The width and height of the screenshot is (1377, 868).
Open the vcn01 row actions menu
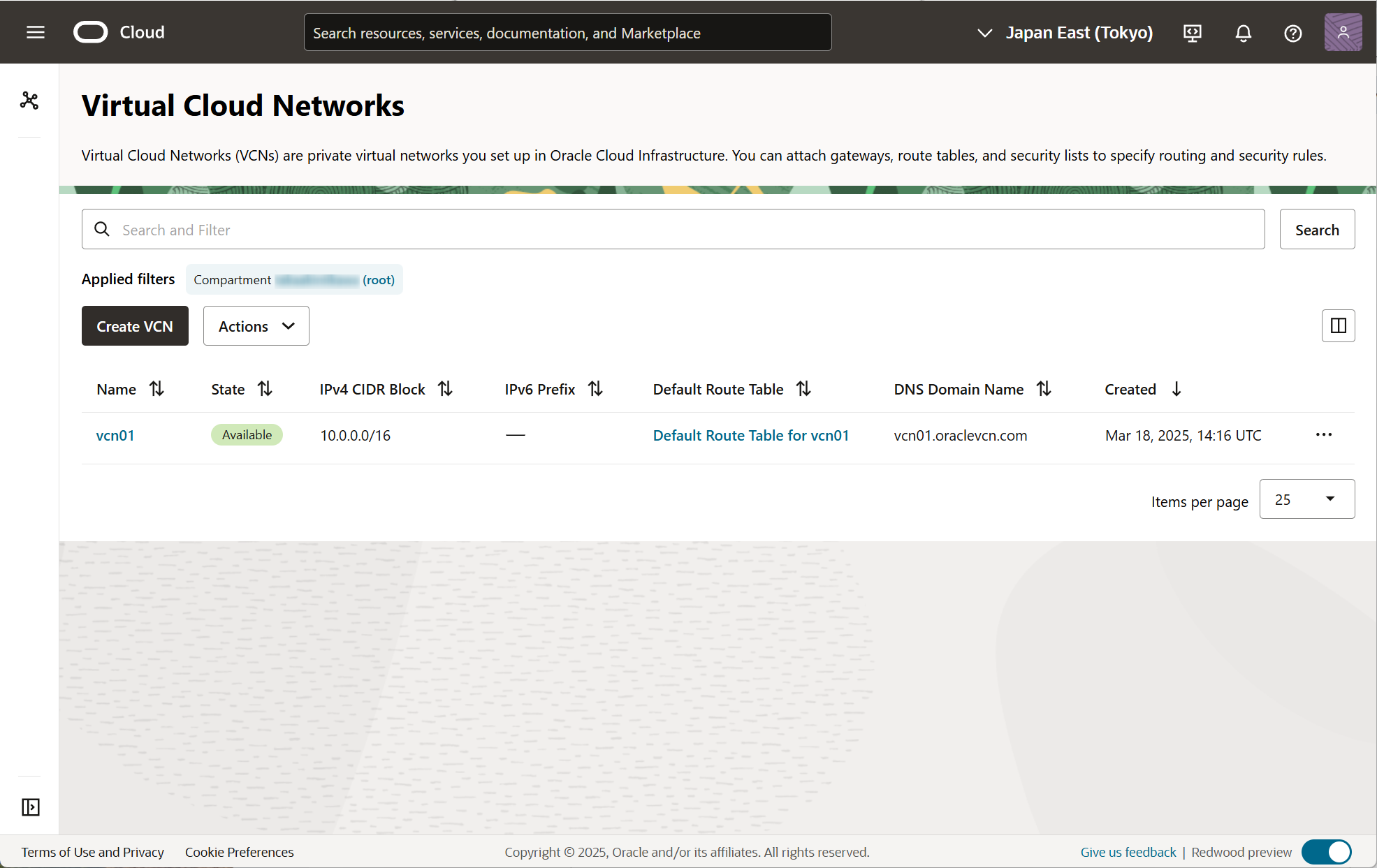click(1323, 434)
